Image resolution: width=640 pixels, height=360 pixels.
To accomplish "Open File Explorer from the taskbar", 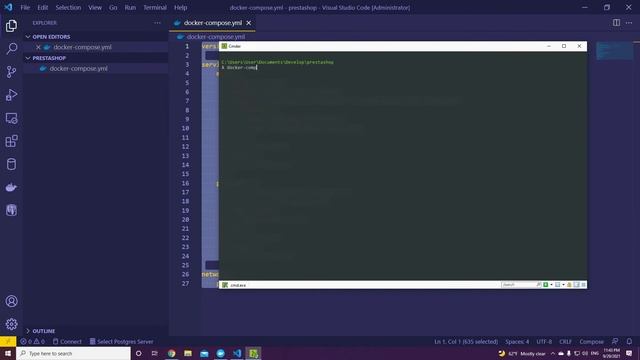I will 188,353.
